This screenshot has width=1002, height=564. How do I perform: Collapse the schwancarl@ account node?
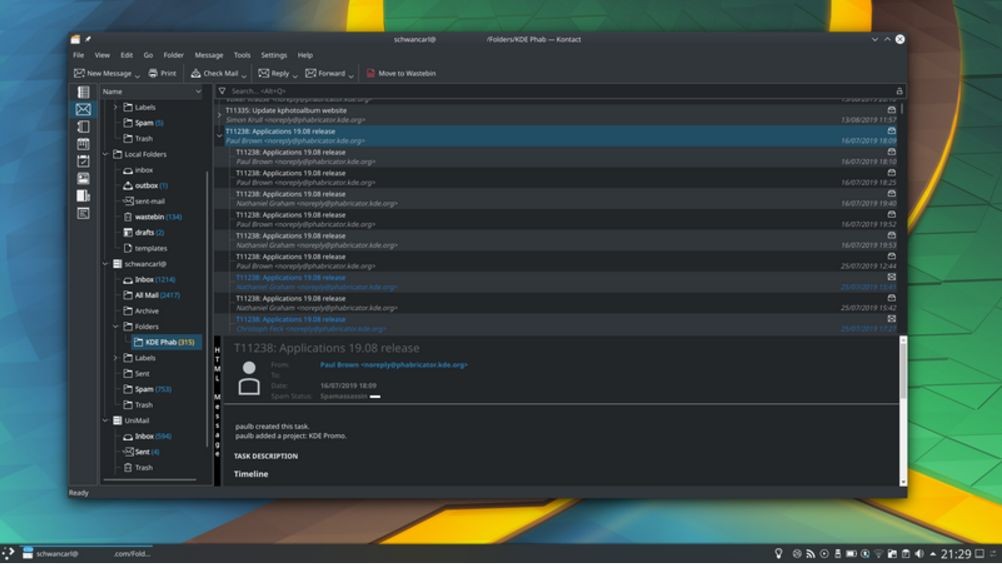tap(106, 264)
